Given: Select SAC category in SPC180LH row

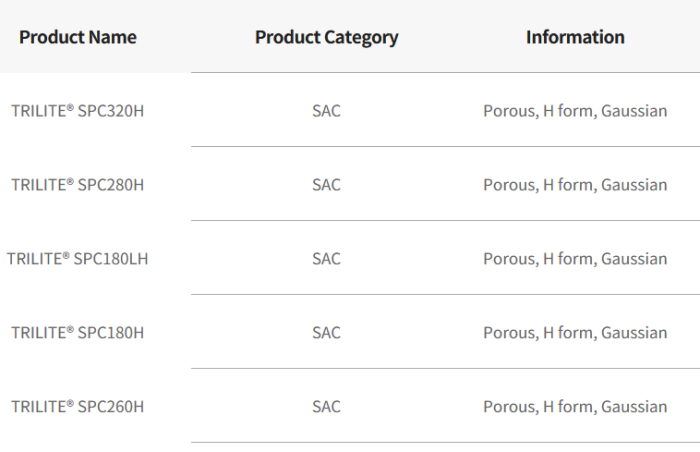Looking at the screenshot, I should pos(326,259).
